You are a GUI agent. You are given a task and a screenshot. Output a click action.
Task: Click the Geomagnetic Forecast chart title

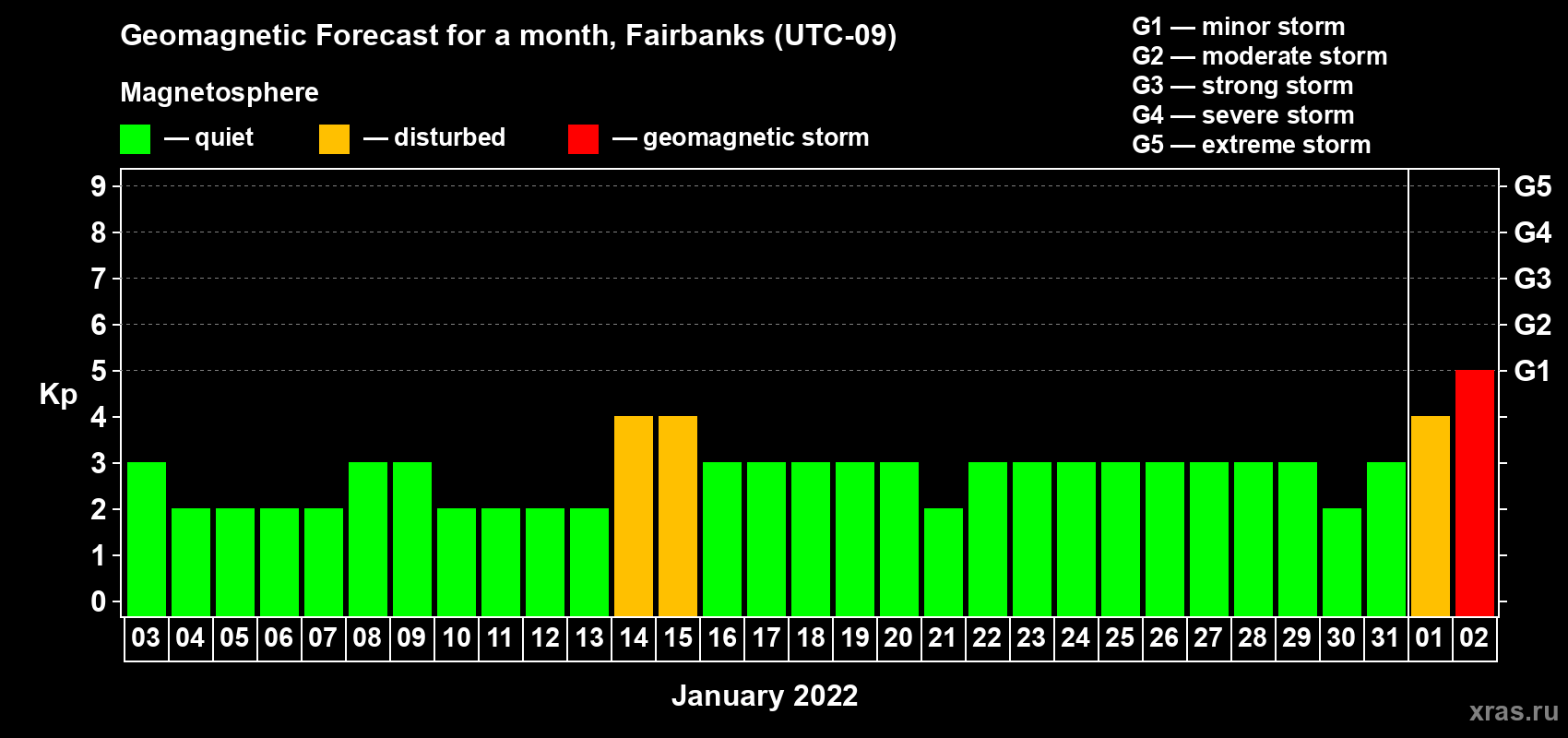(x=508, y=36)
